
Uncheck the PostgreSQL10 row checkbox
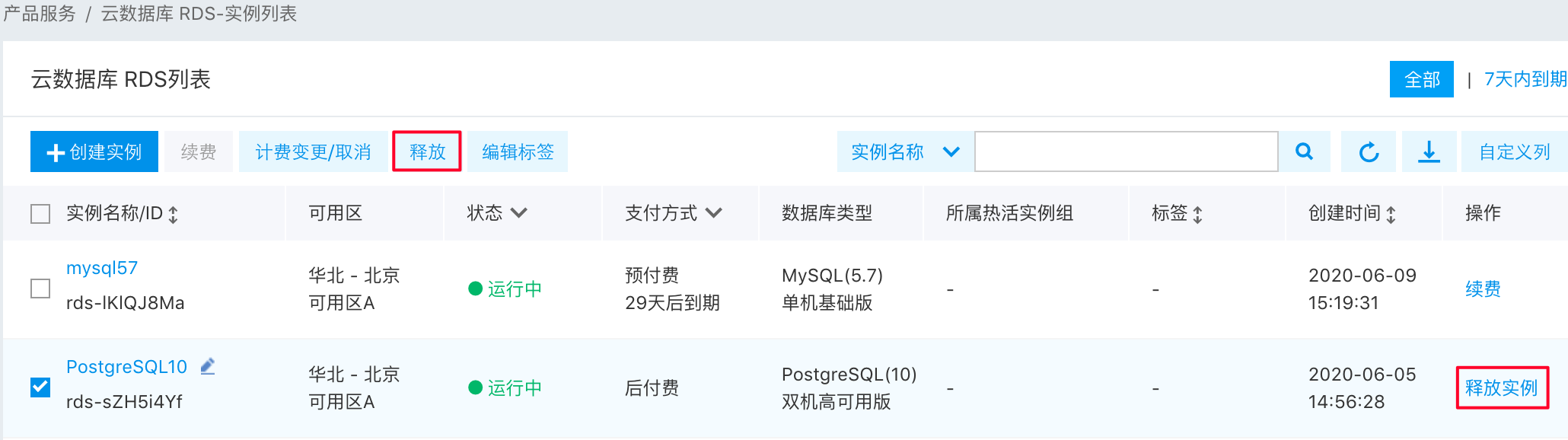click(40, 387)
